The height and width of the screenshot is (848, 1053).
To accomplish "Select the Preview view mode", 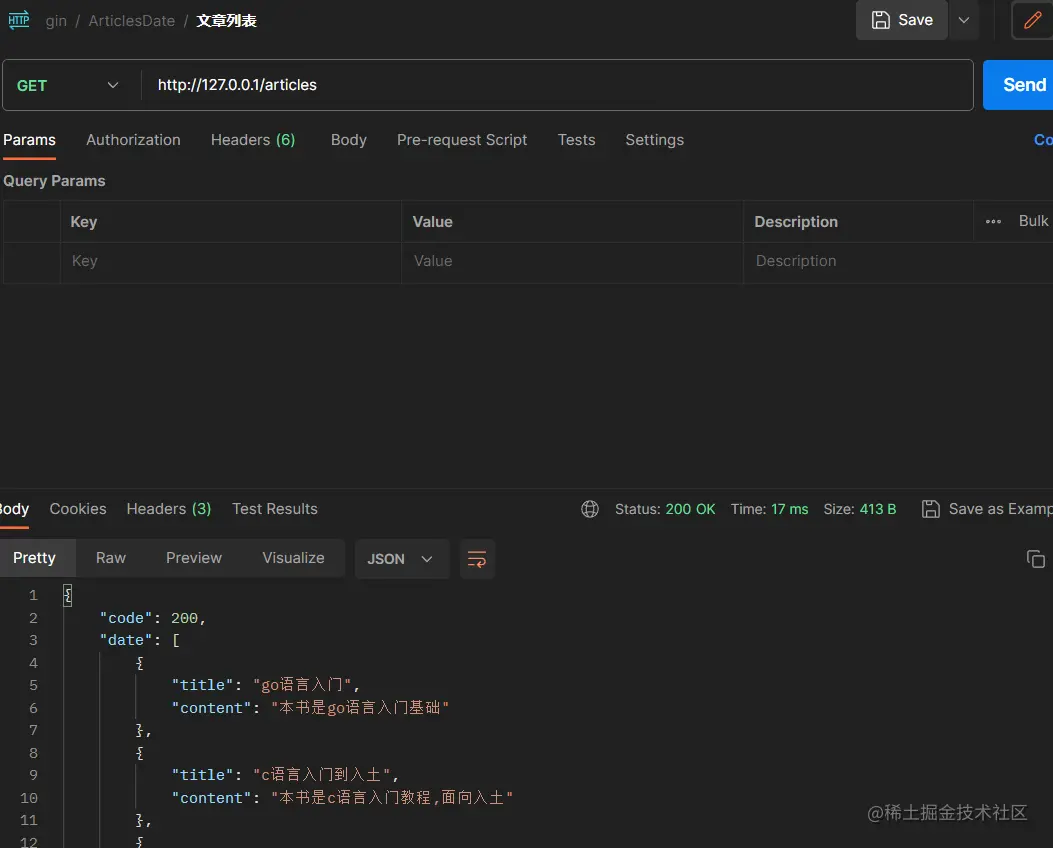I will [x=194, y=558].
